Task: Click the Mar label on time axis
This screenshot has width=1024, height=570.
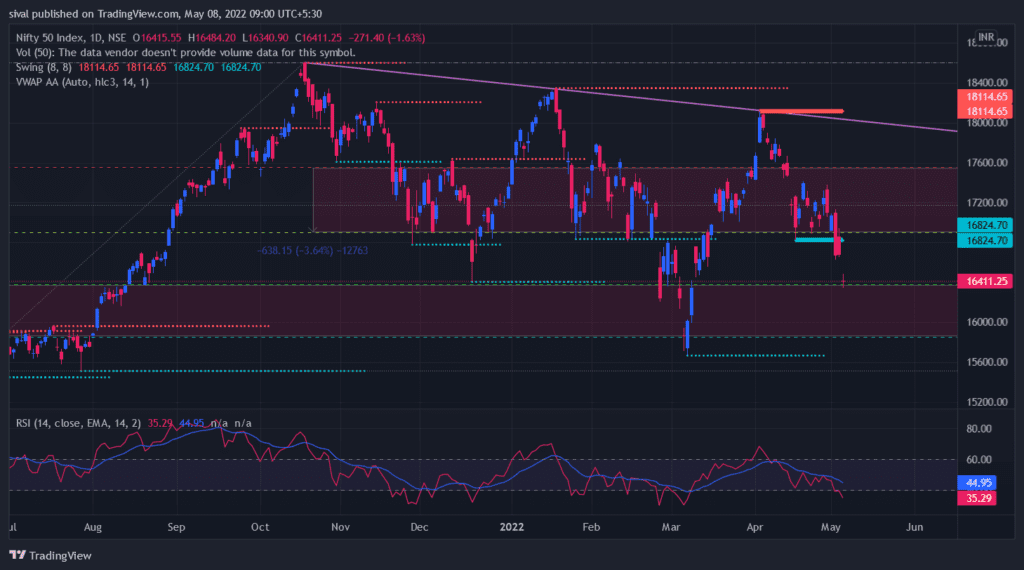Action: (x=671, y=527)
